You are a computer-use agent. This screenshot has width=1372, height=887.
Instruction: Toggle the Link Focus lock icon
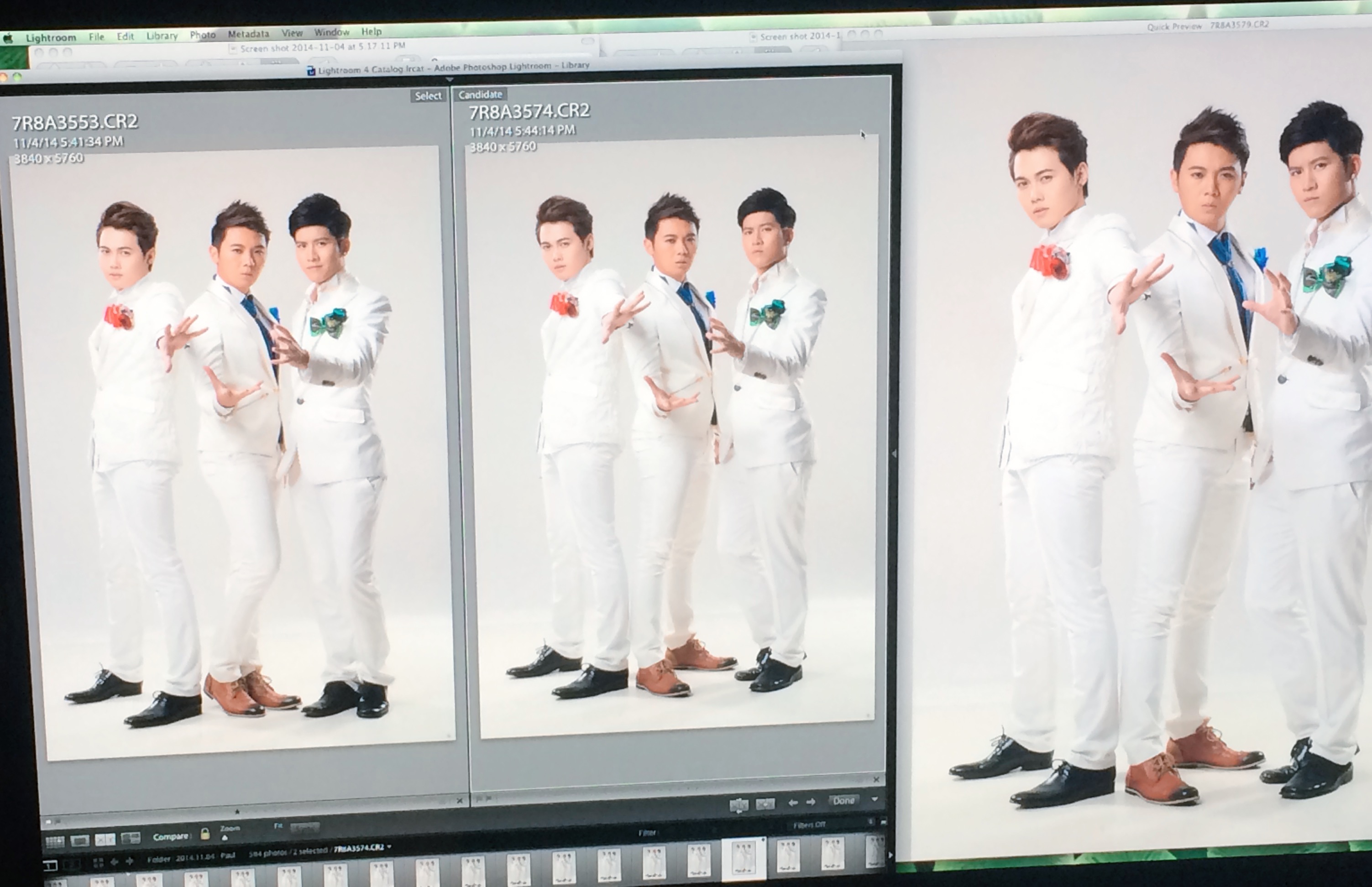pos(205,834)
